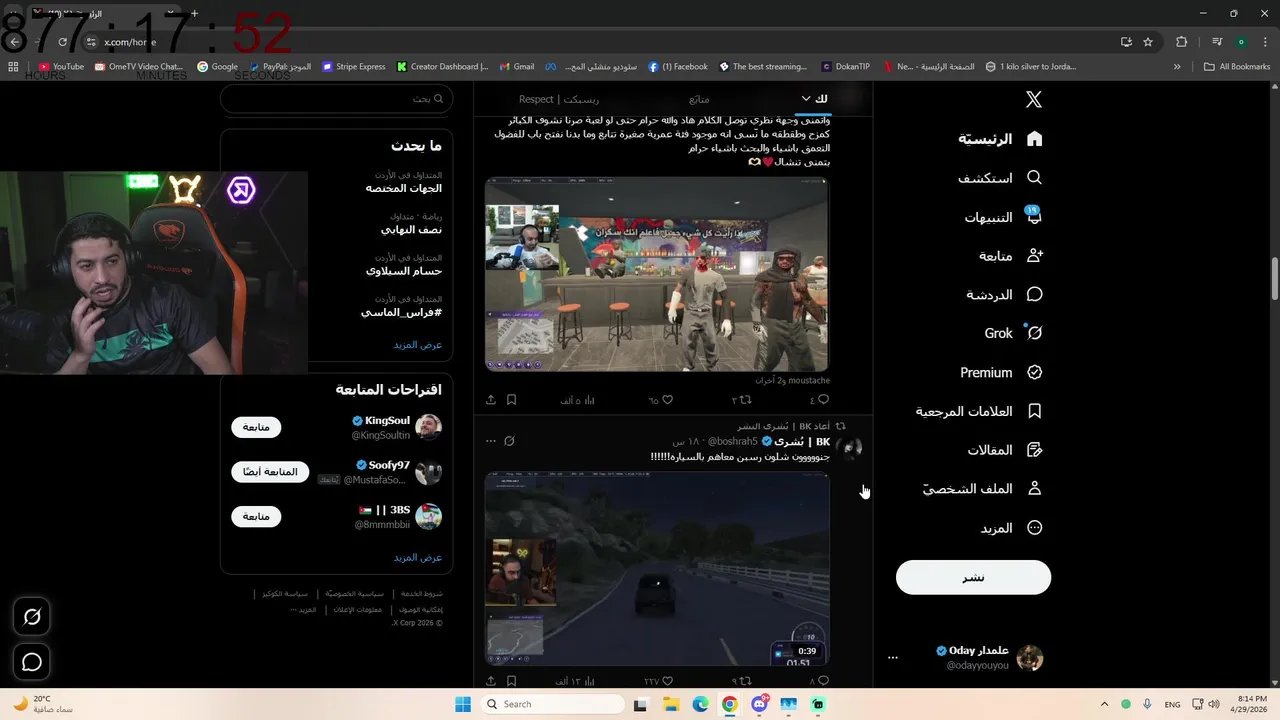This screenshot has width=1280, height=720.
Task: Share the bar screenshot post
Action: tap(491, 400)
